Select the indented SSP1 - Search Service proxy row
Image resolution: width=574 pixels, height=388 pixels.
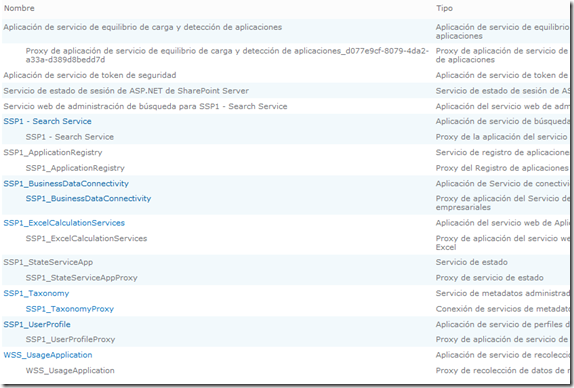coord(286,137)
